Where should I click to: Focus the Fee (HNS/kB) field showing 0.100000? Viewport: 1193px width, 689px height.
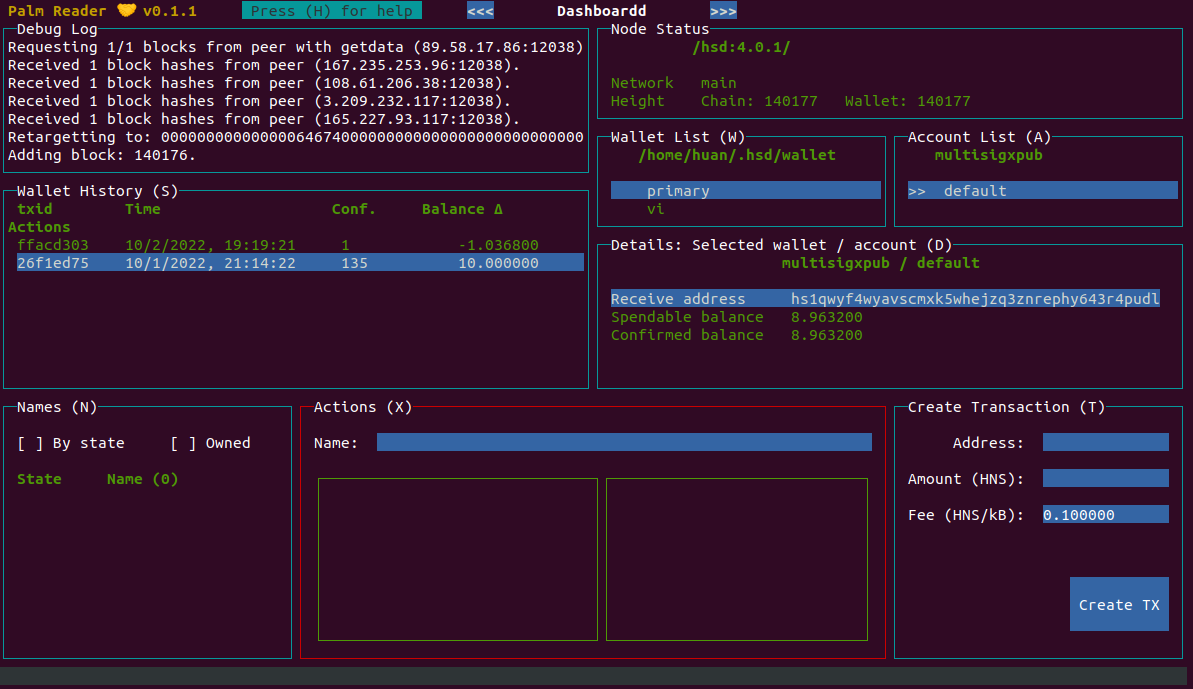1106,514
